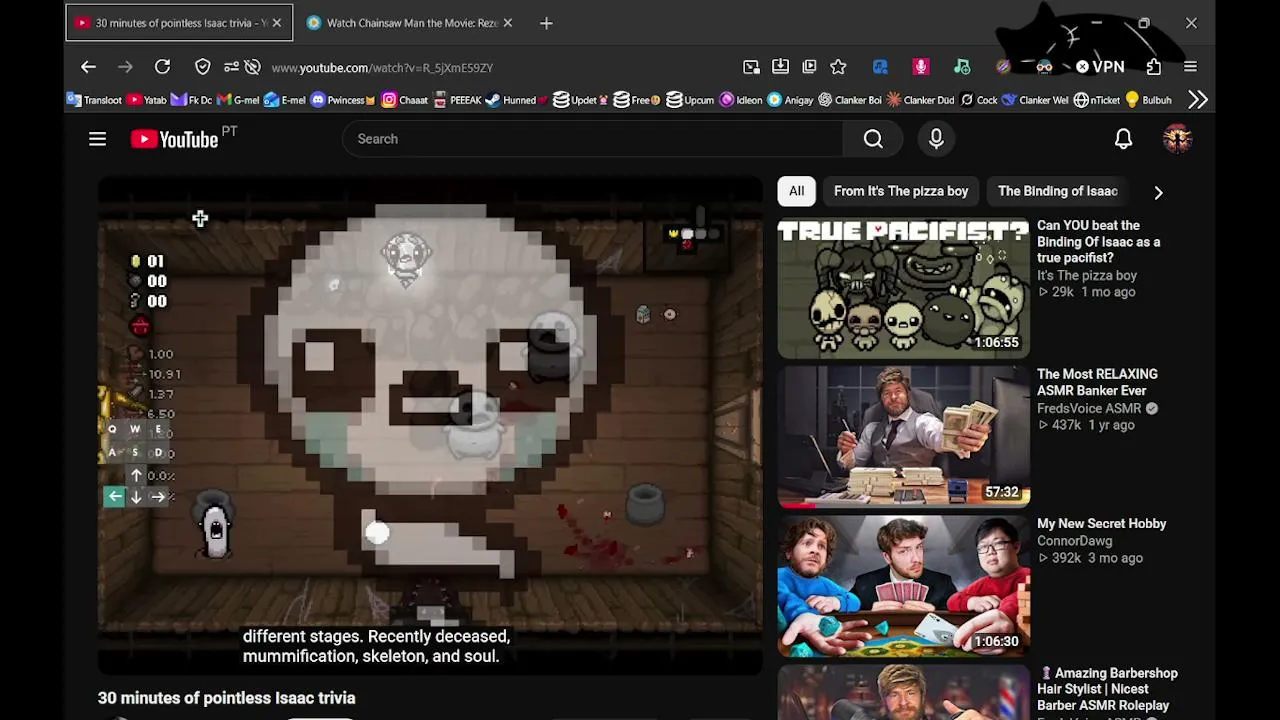
Task: Open the Clanker Boi bookmark
Action: click(850, 100)
